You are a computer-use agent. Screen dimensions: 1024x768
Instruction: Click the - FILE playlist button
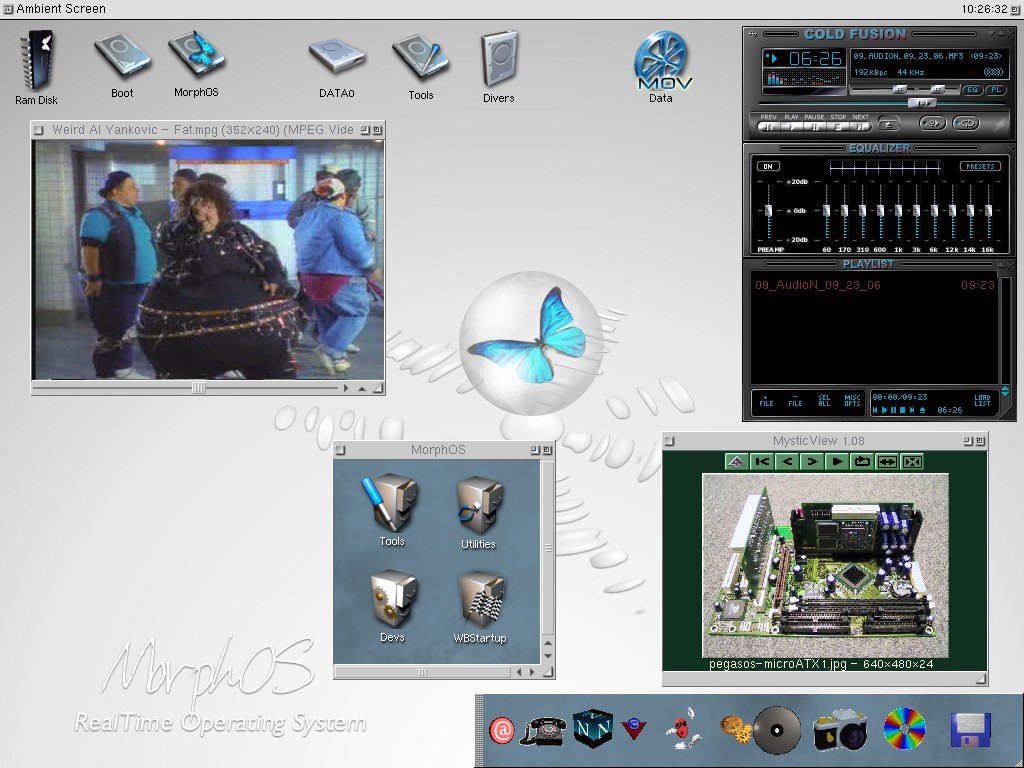(795, 400)
